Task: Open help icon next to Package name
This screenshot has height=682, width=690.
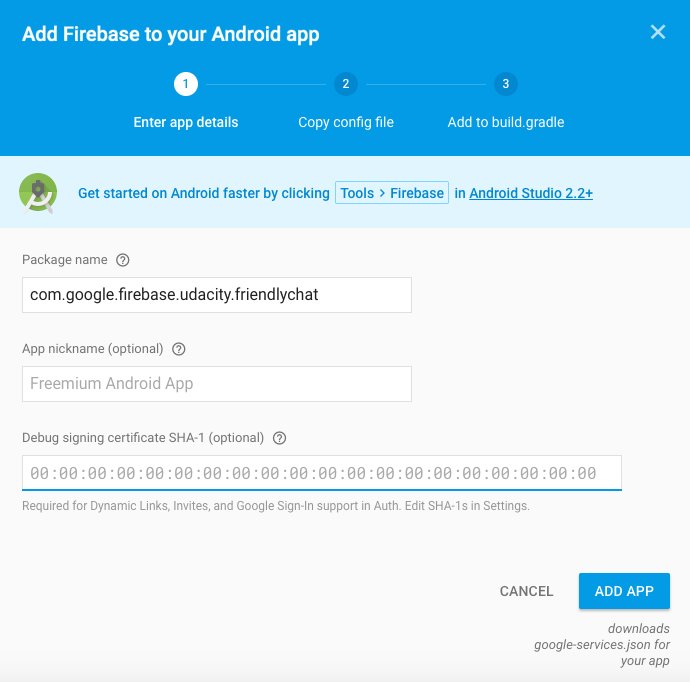Action: [x=123, y=260]
